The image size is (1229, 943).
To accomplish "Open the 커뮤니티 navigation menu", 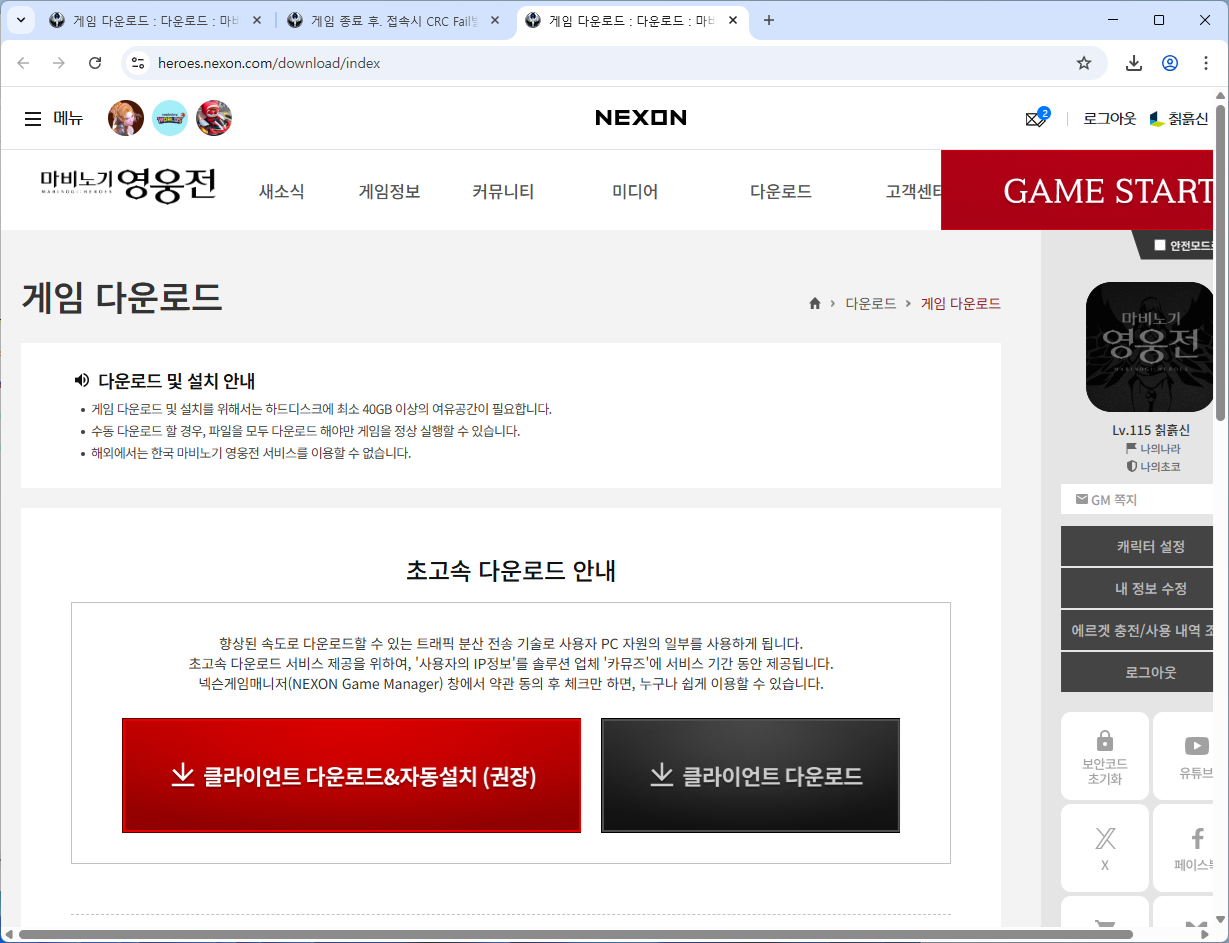I will point(503,192).
